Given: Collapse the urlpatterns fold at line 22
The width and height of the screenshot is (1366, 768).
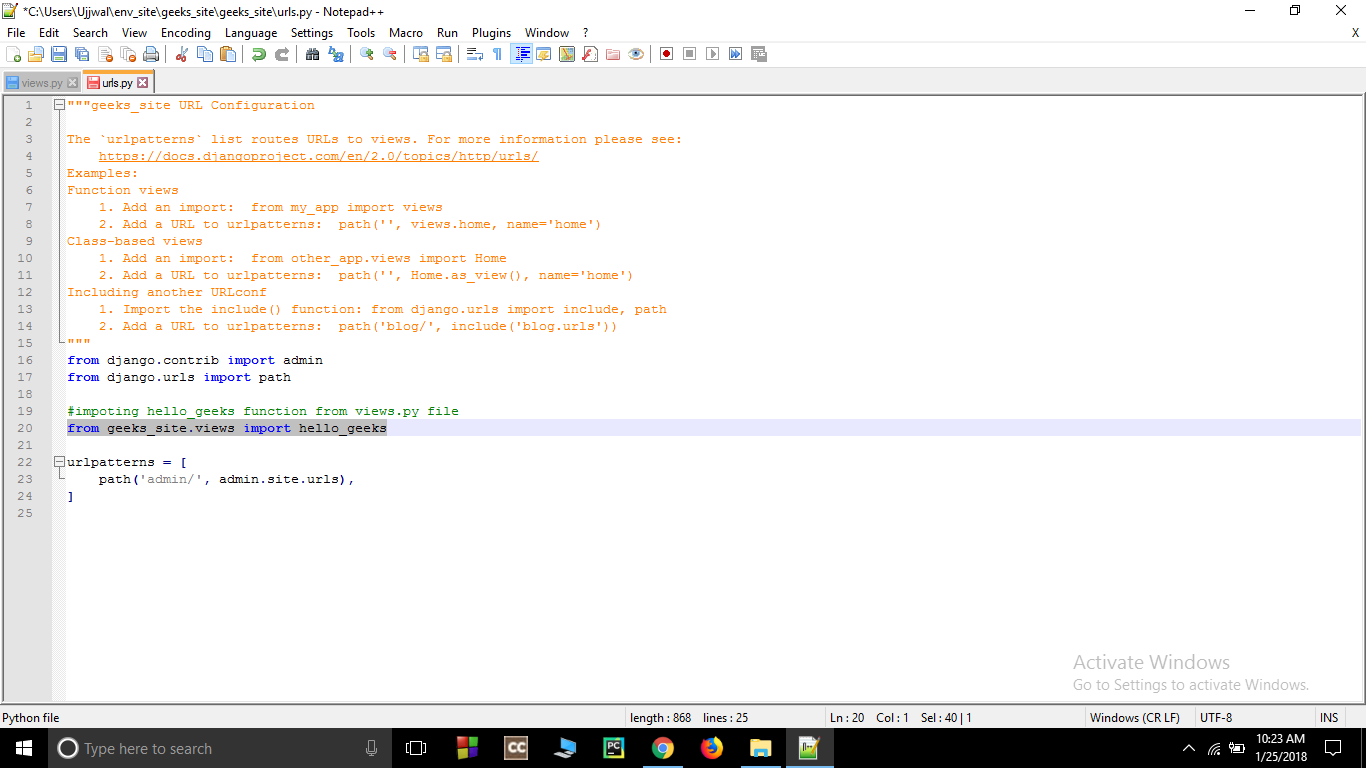Looking at the screenshot, I should [x=59, y=462].
